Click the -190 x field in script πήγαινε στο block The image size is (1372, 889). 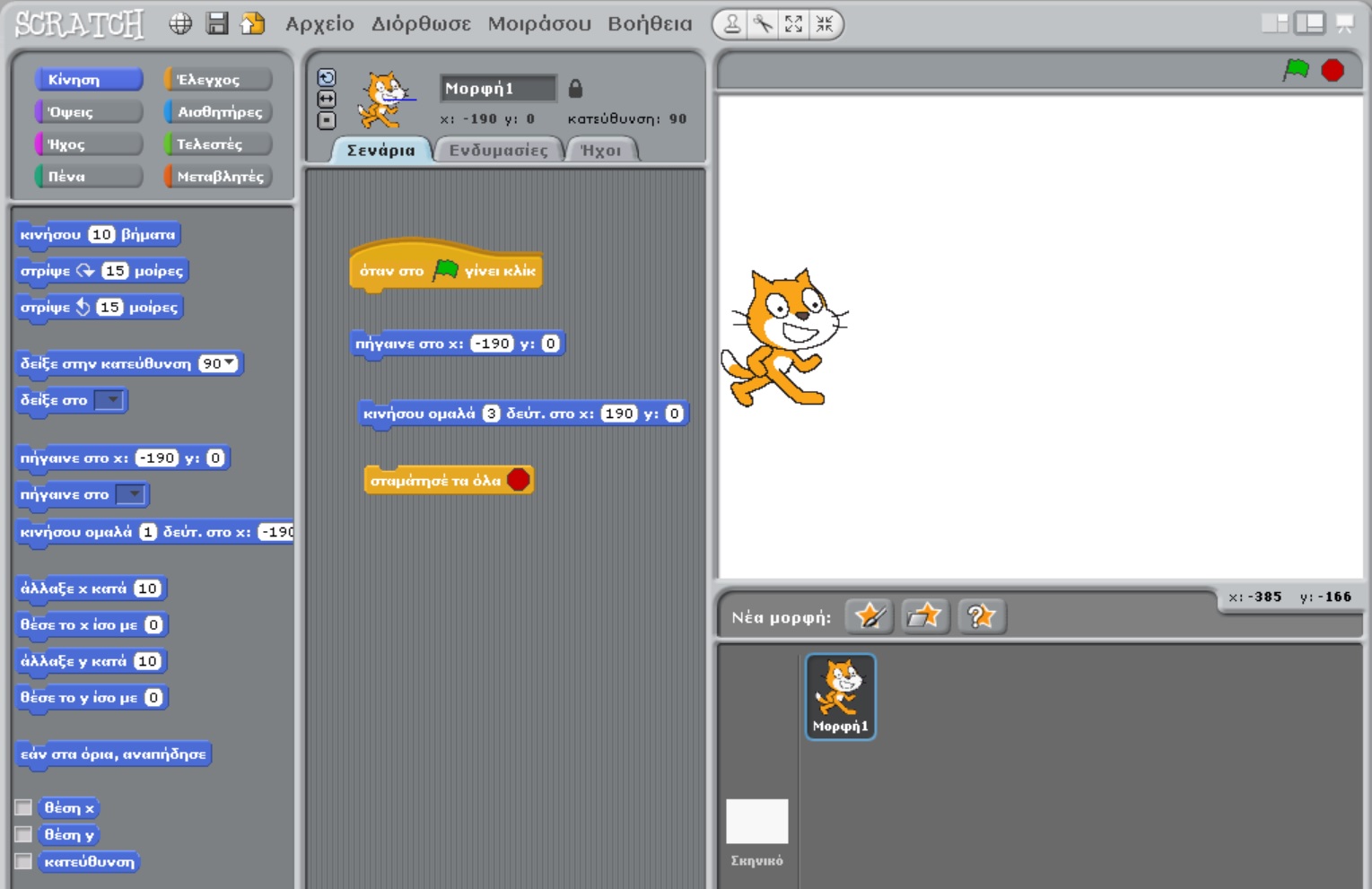[x=493, y=344]
